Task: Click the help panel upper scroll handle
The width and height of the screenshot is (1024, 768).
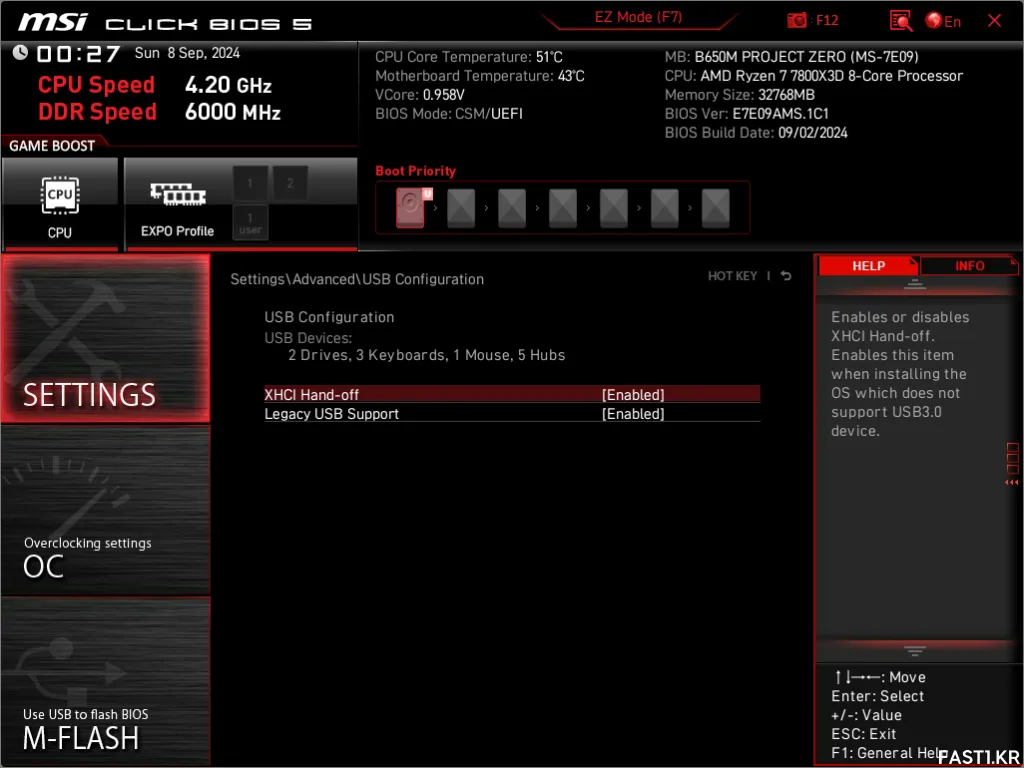Action: tap(915, 284)
